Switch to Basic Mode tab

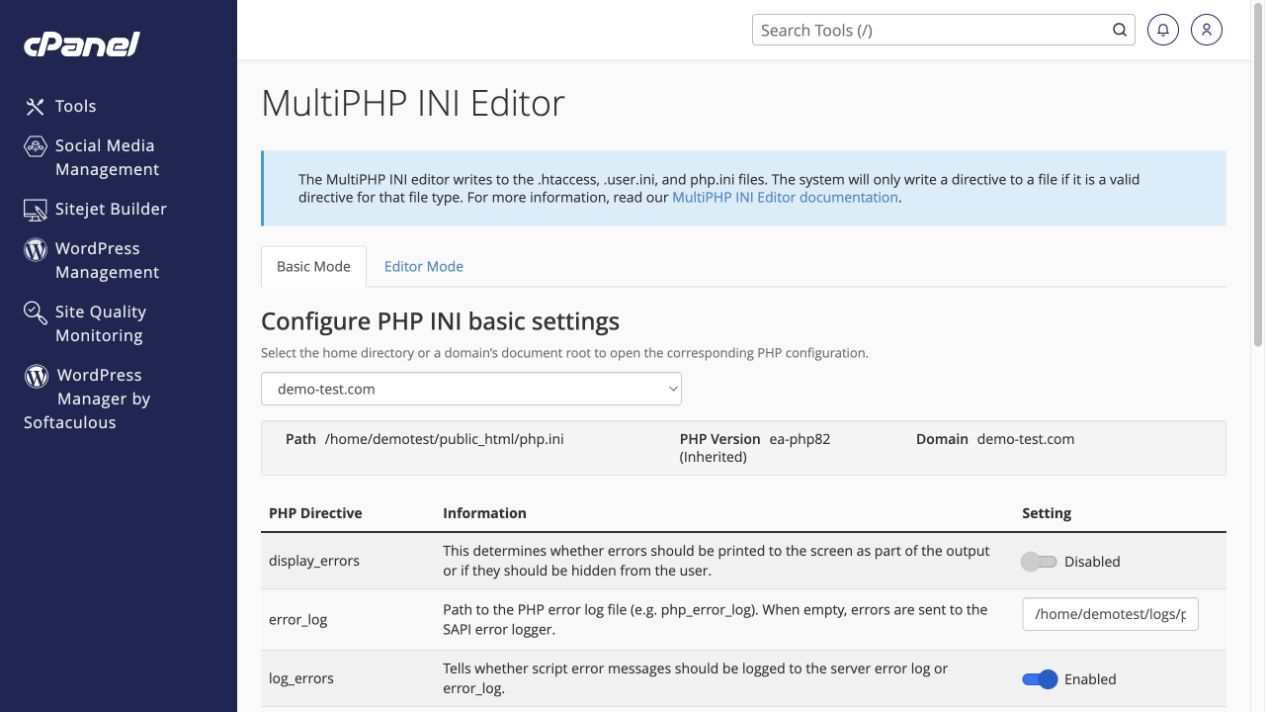(314, 266)
